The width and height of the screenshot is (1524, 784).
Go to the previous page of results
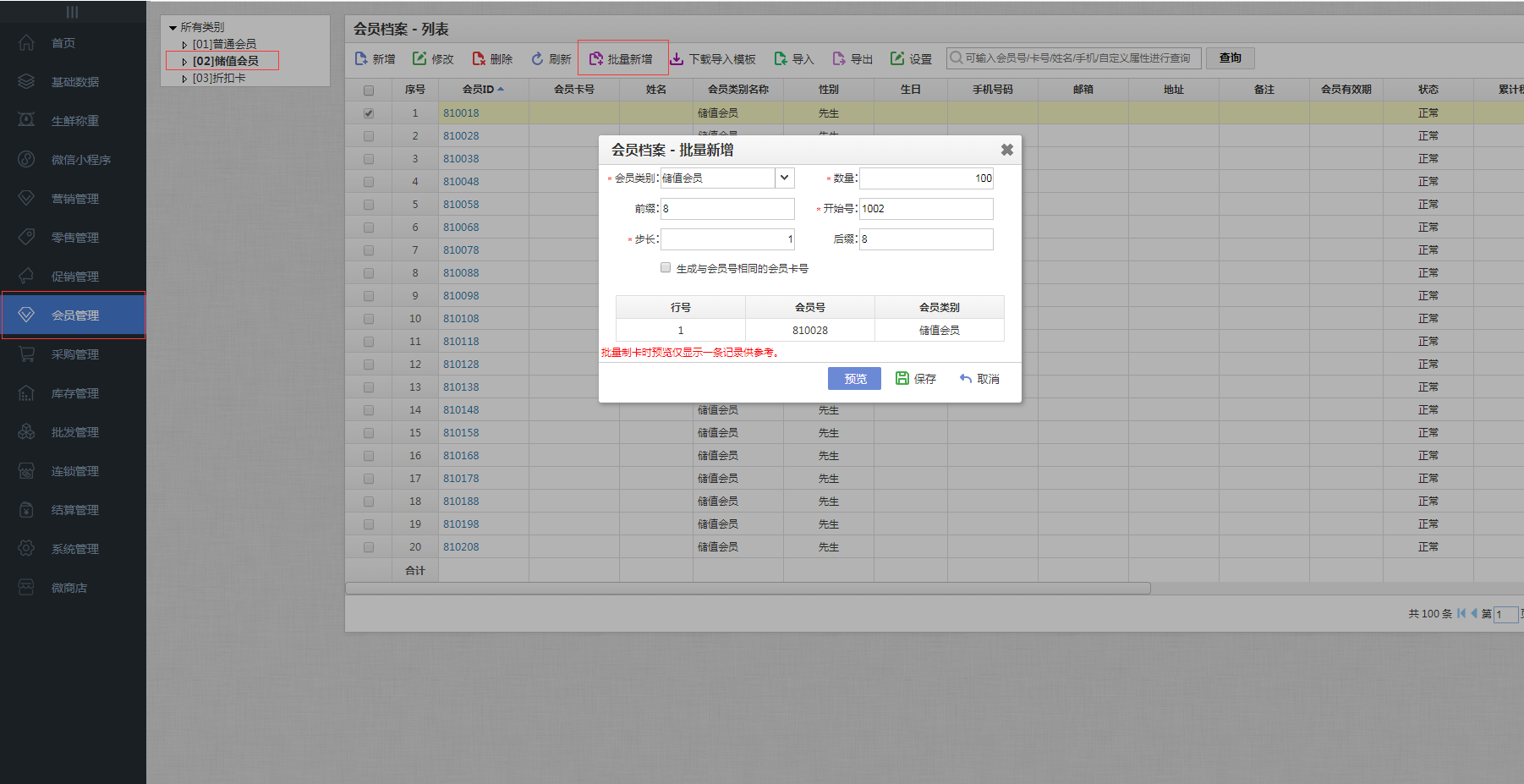coord(1474,613)
